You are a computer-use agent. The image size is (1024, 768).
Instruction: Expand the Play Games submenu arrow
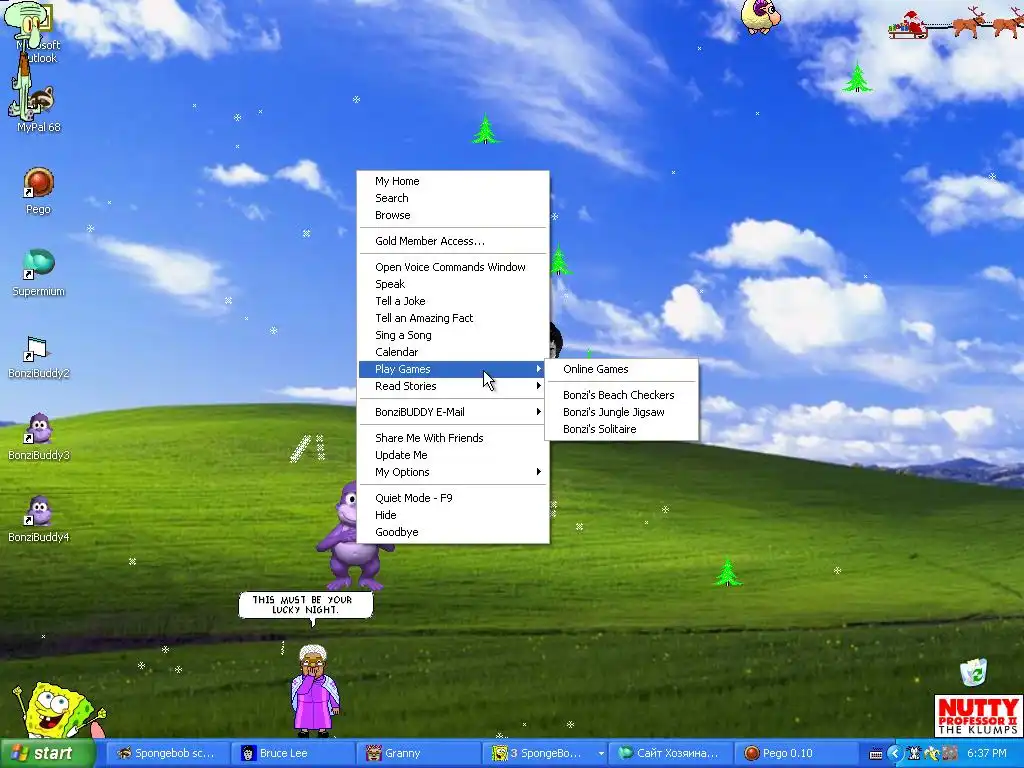click(539, 369)
